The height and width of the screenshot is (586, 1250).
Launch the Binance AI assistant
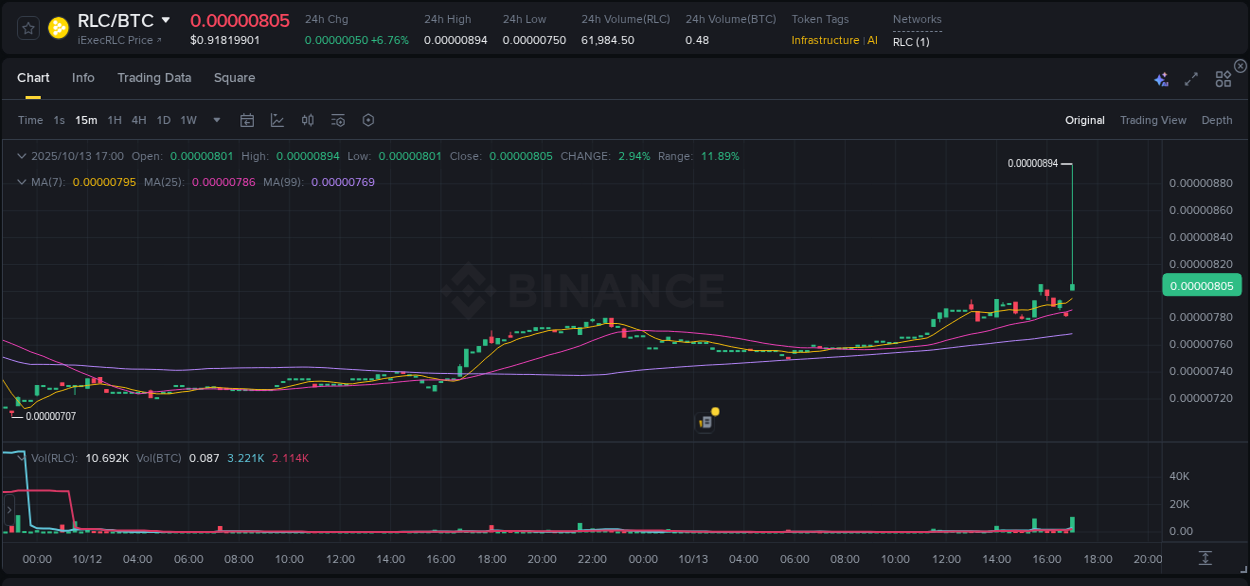point(1160,77)
